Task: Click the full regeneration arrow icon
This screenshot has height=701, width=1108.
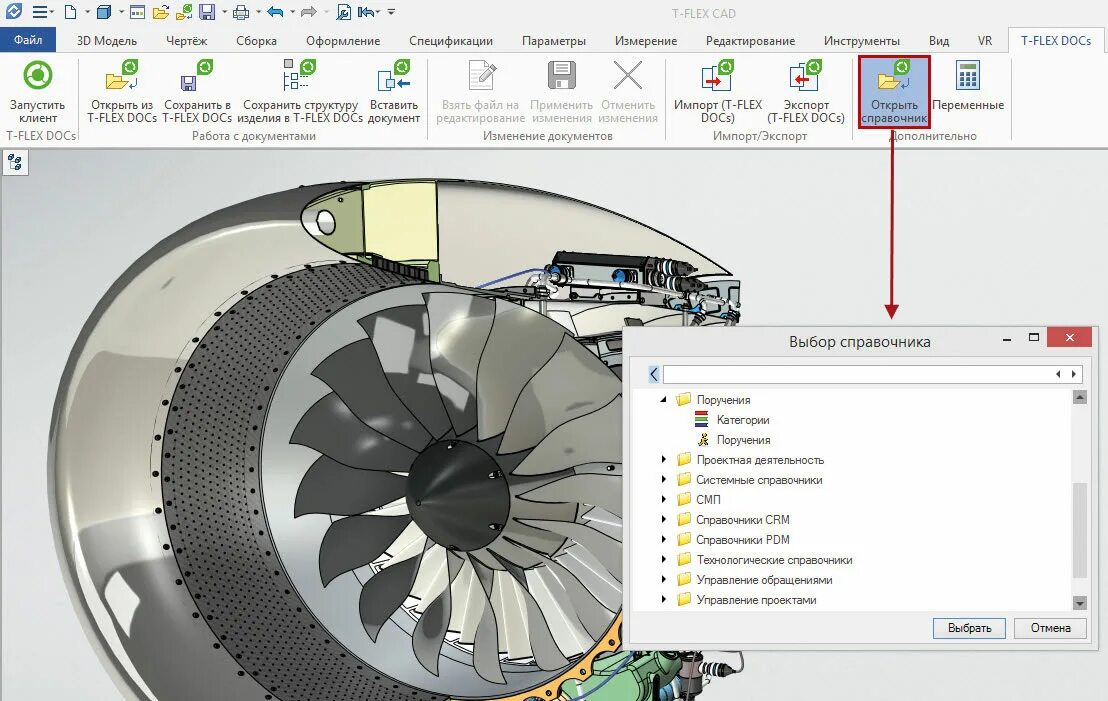Action: pyautogui.click(x=366, y=12)
